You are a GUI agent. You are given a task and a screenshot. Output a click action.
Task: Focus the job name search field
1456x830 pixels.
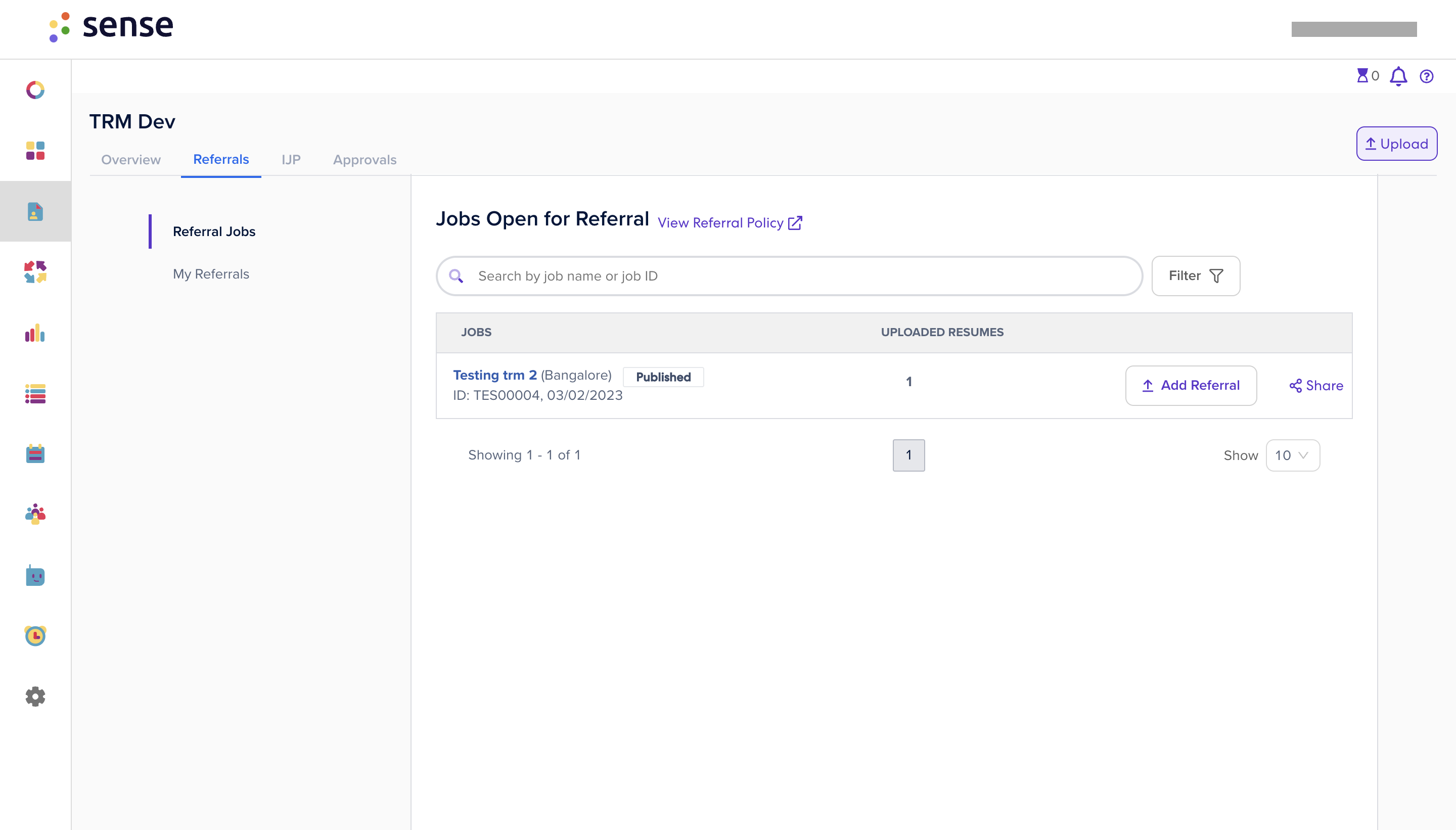point(790,276)
